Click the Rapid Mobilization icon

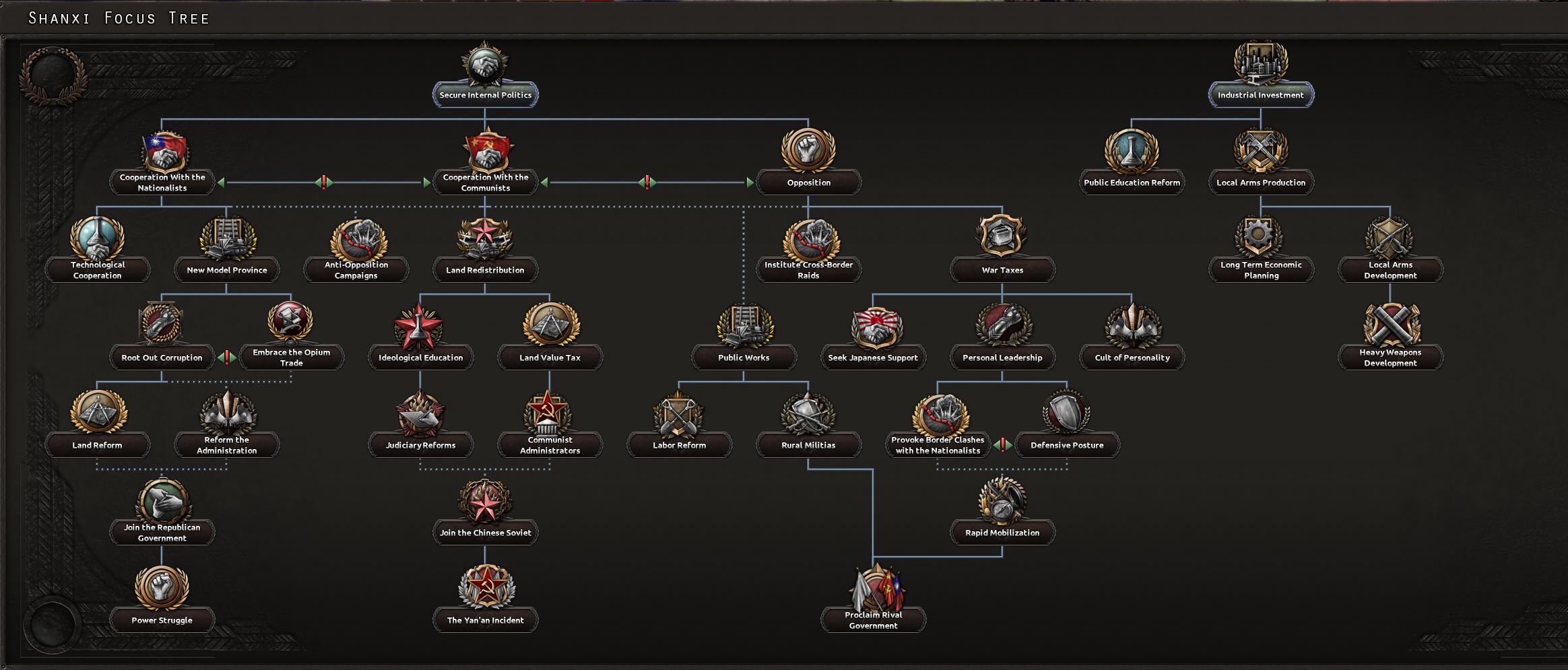1002,501
